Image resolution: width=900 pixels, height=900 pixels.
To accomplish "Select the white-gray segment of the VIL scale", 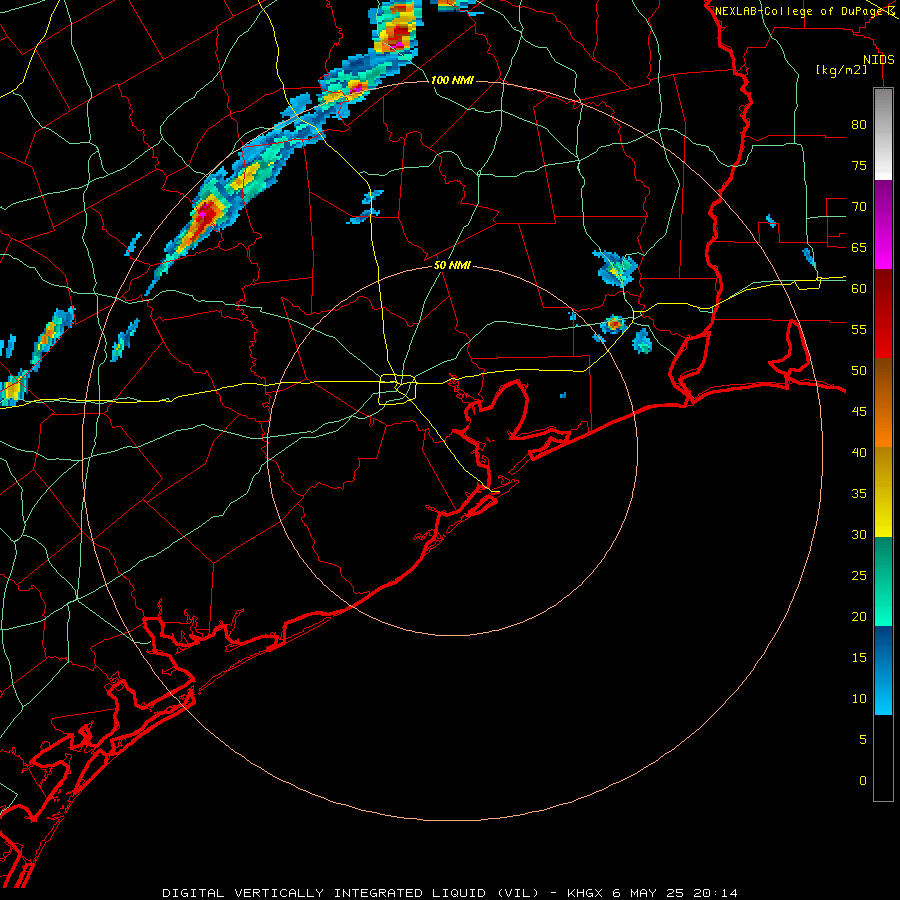I will (x=883, y=134).
